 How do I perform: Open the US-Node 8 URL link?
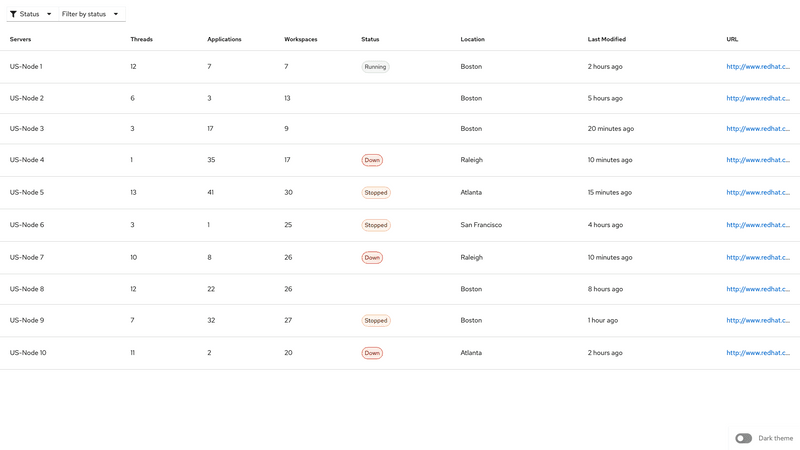757,289
